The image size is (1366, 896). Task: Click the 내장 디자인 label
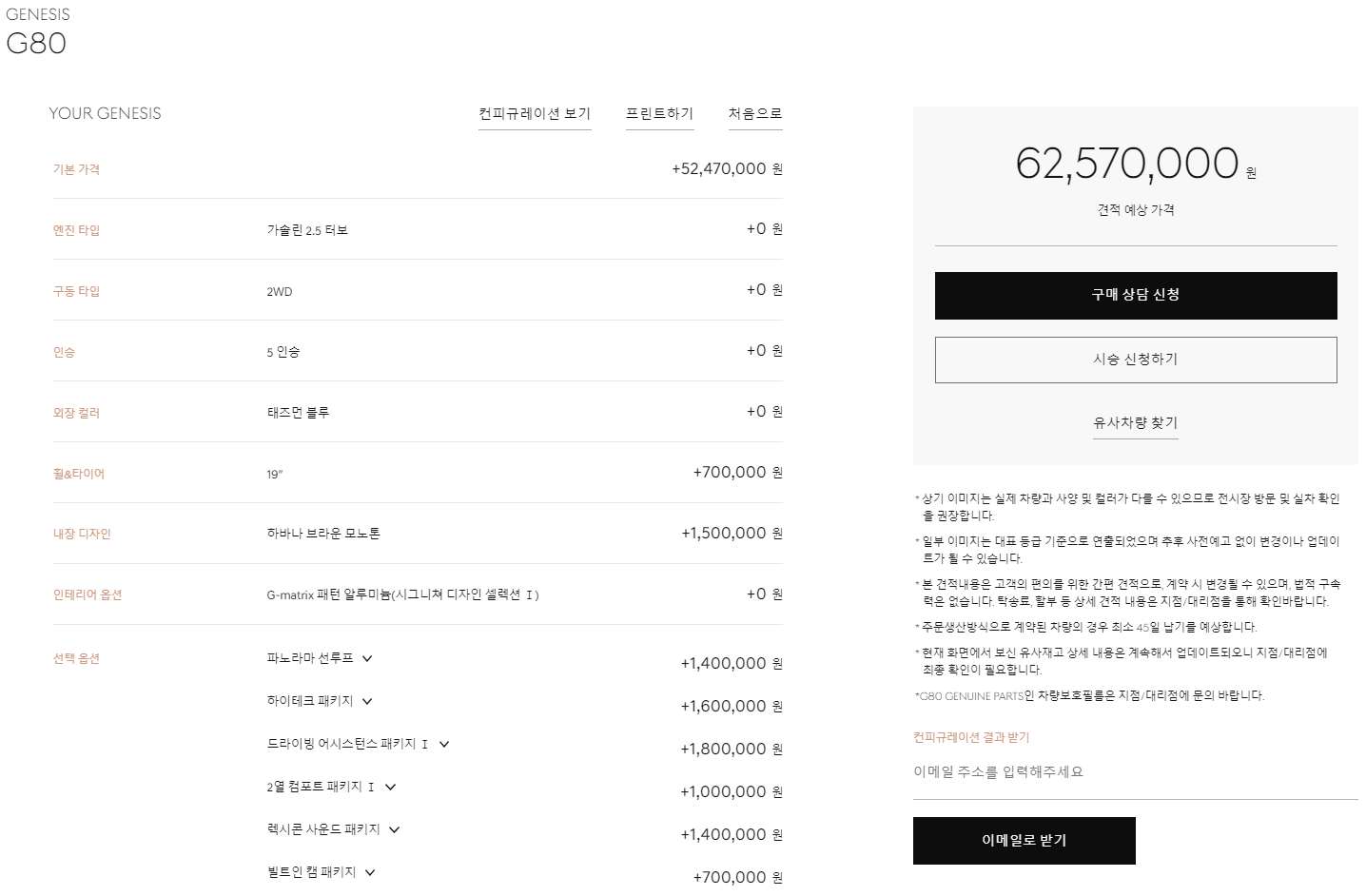click(x=82, y=535)
